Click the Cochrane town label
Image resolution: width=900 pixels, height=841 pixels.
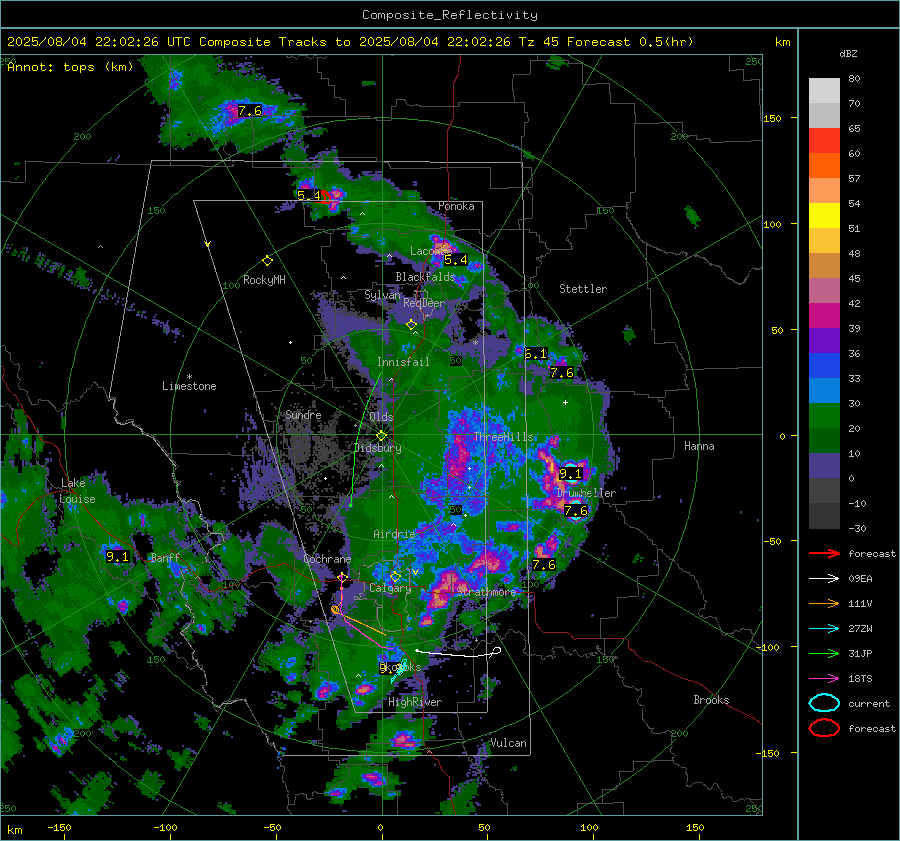tap(327, 559)
